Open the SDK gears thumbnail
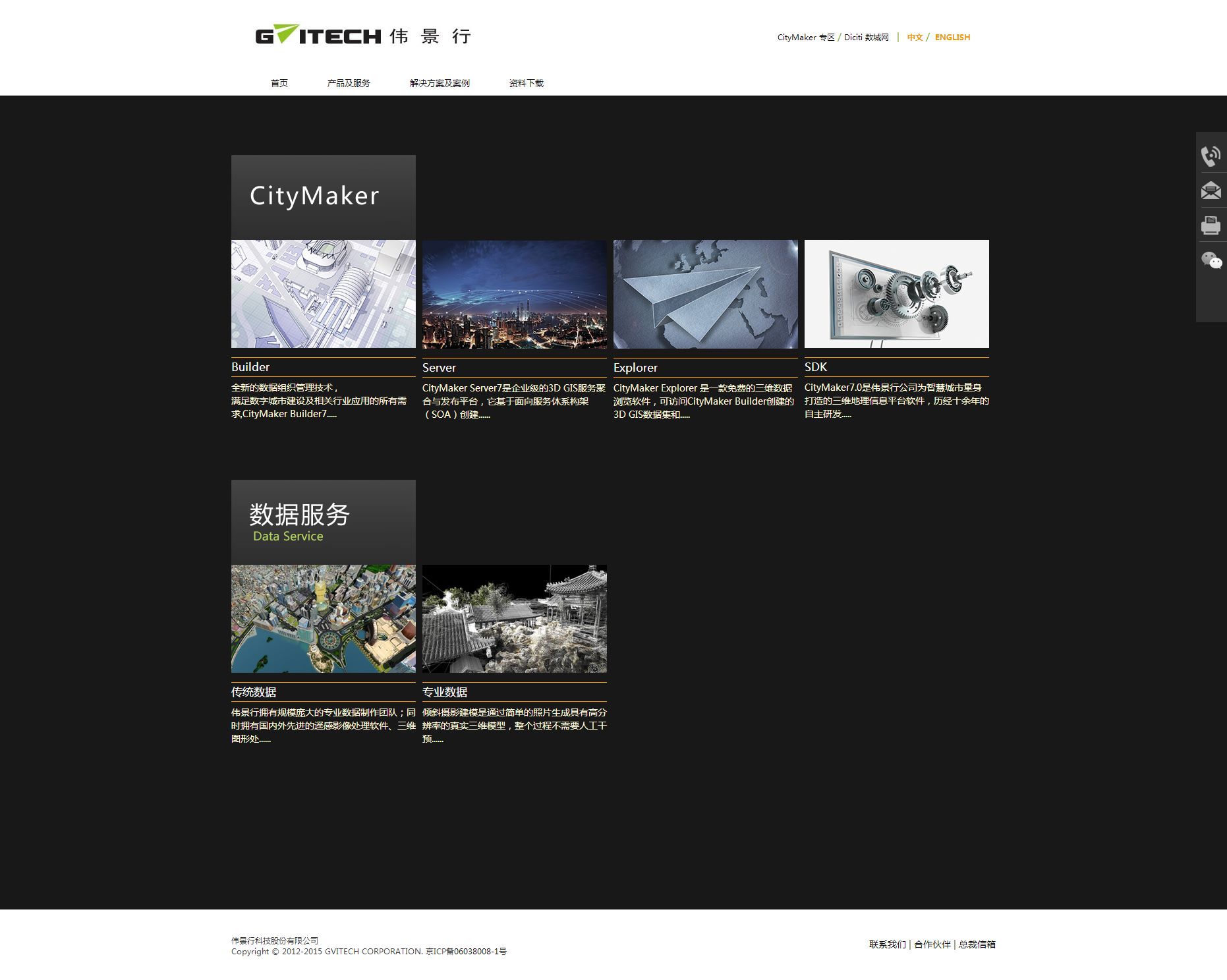 point(897,294)
